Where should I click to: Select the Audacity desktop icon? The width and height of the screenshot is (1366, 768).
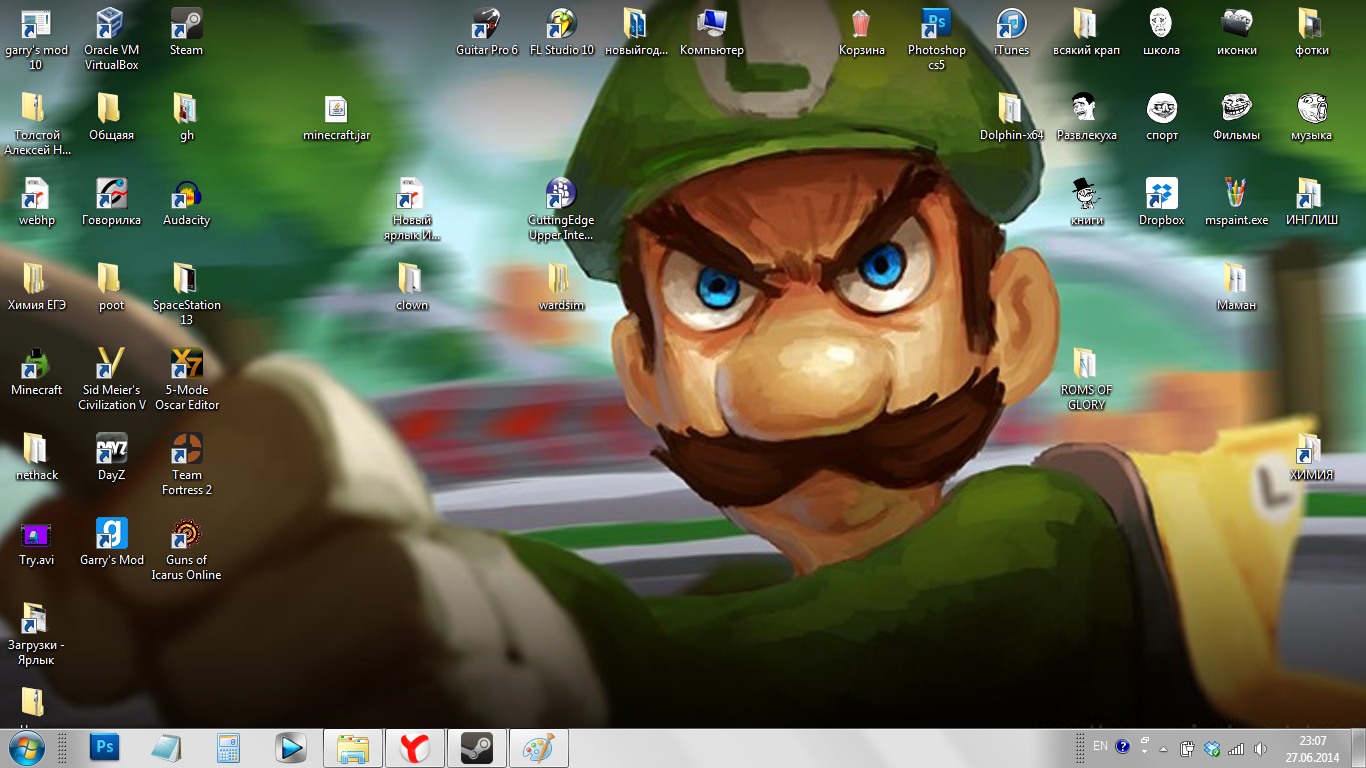coord(186,202)
